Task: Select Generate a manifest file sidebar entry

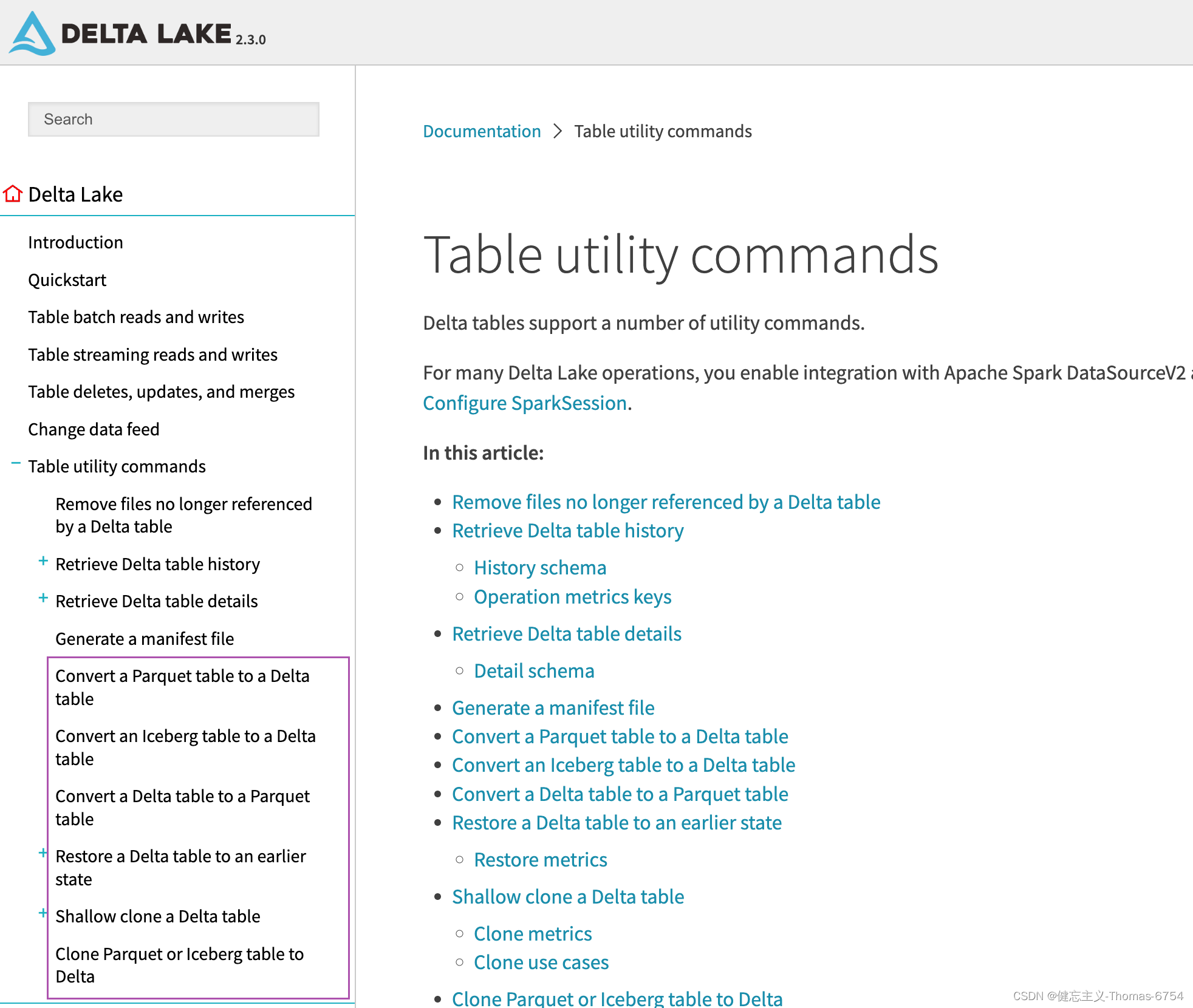Action: 145,638
